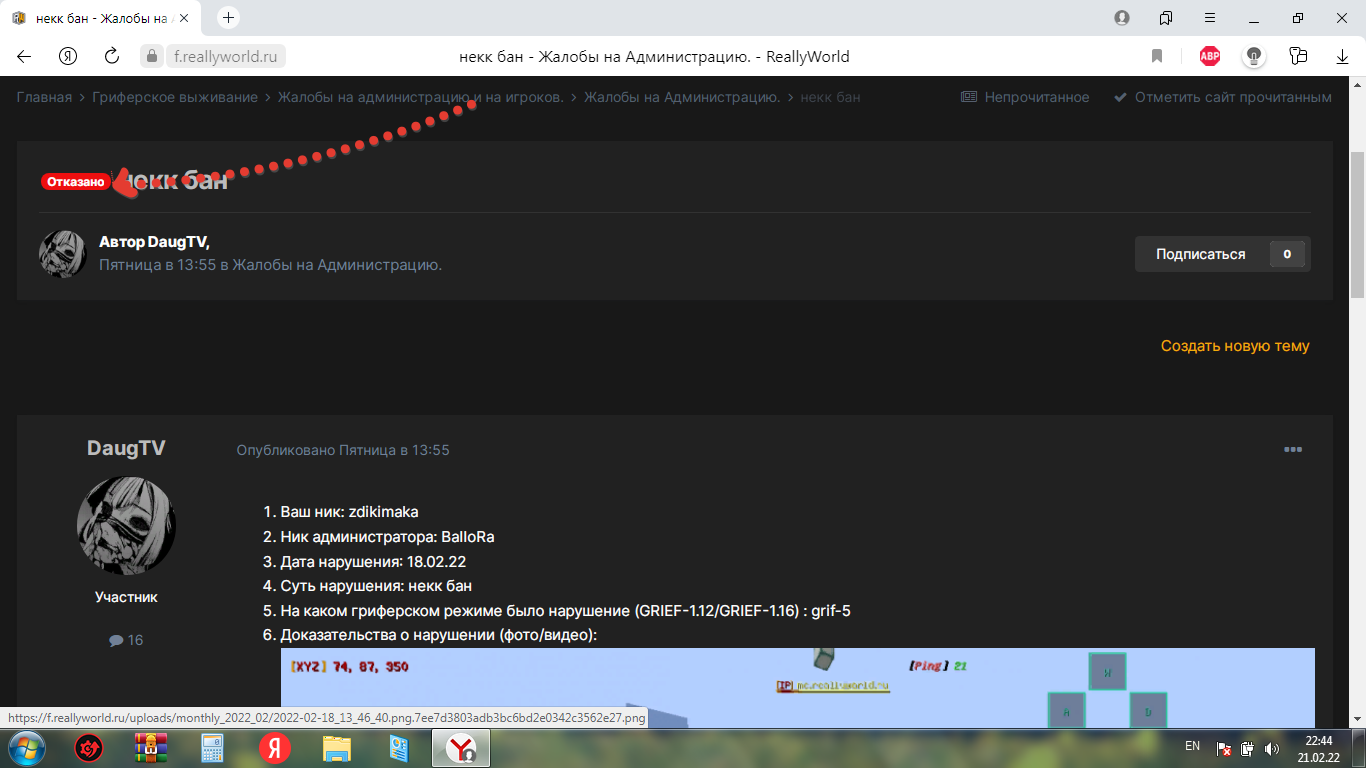Image resolution: width=1366 pixels, height=768 pixels.
Task: Open File Explorer from the taskbar
Action: pos(337,747)
